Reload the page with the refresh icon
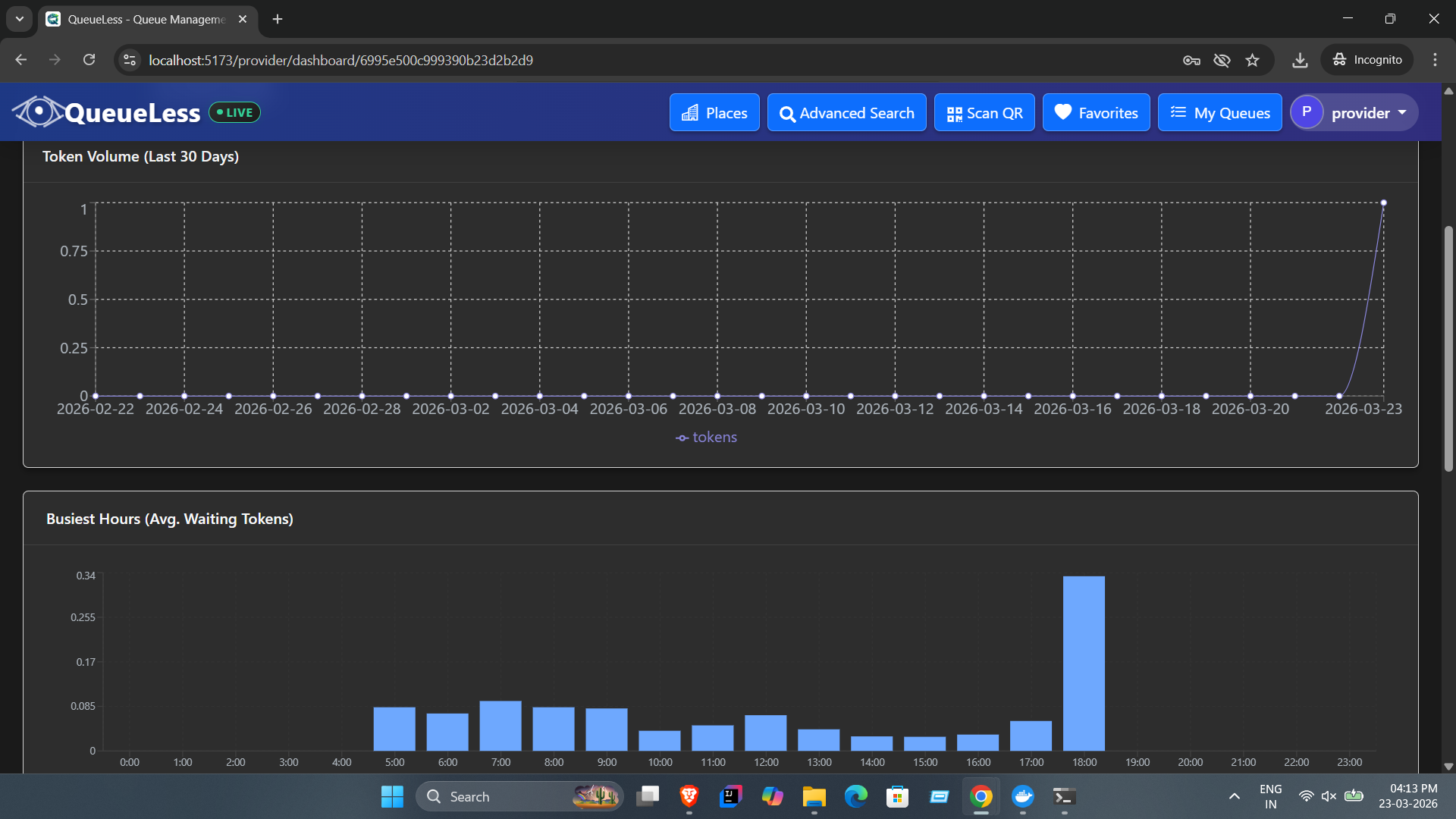The width and height of the screenshot is (1456, 819). (89, 60)
